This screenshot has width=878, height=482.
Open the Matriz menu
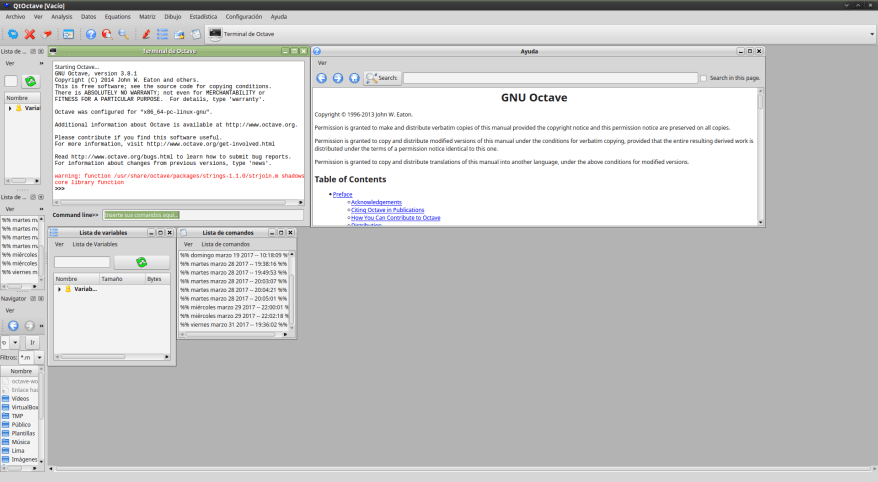[147, 17]
